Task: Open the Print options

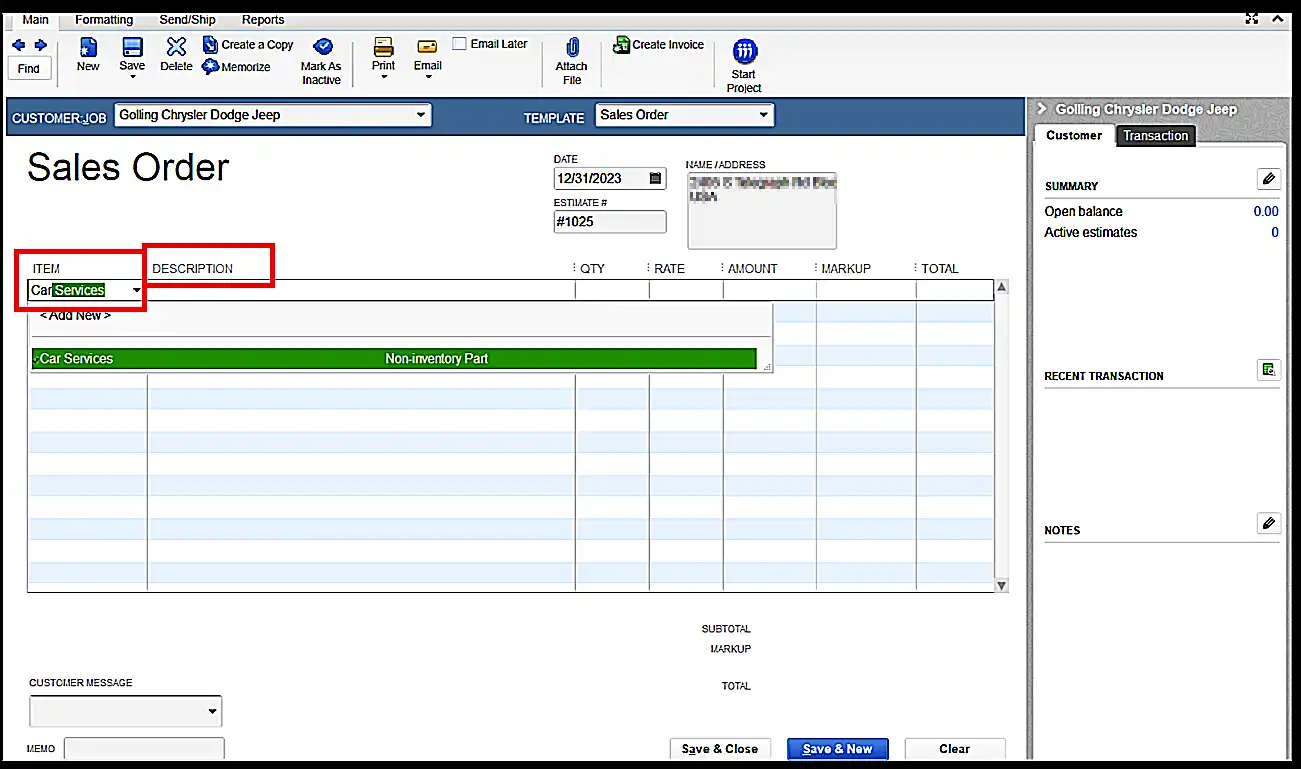Action: click(384, 60)
